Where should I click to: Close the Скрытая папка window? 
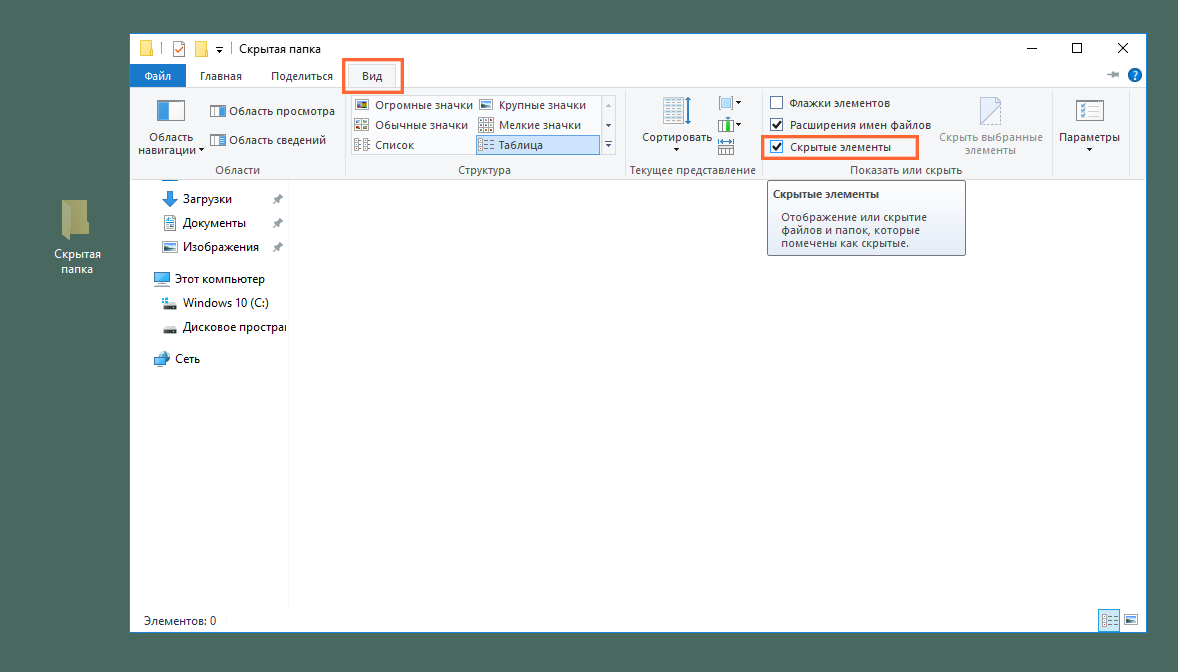coord(1122,48)
